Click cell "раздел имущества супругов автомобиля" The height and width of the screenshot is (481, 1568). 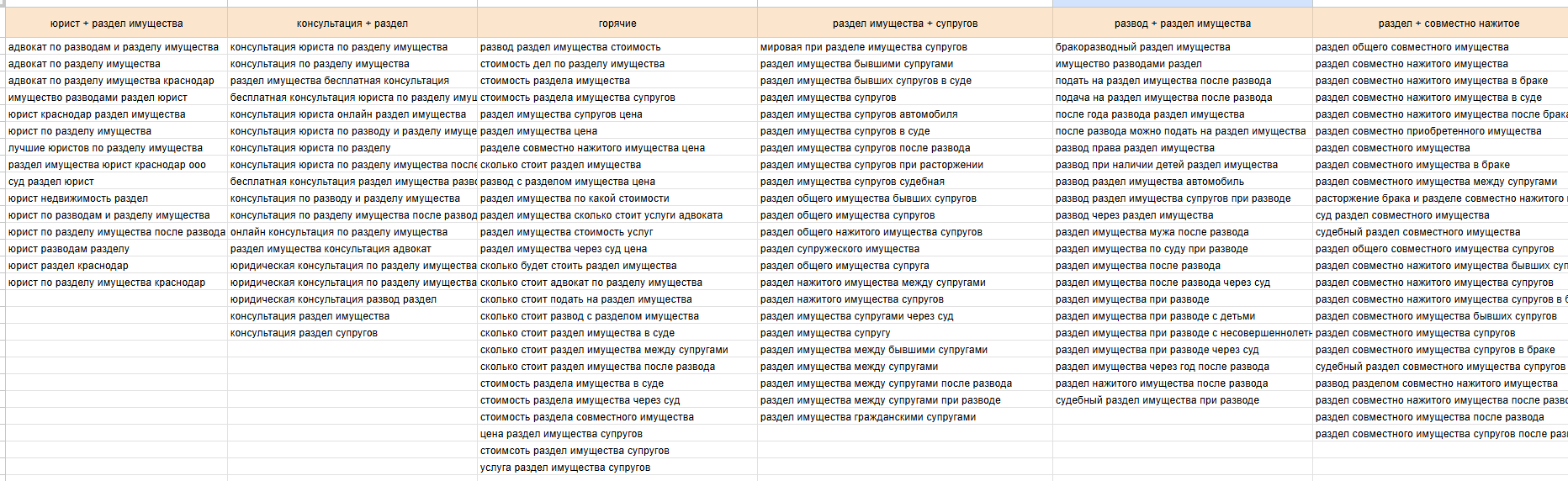click(905, 114)
